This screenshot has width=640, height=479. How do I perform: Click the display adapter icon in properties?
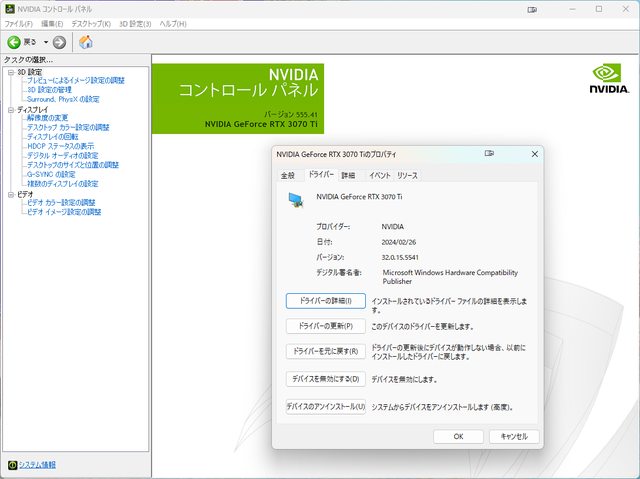point(296,199)
